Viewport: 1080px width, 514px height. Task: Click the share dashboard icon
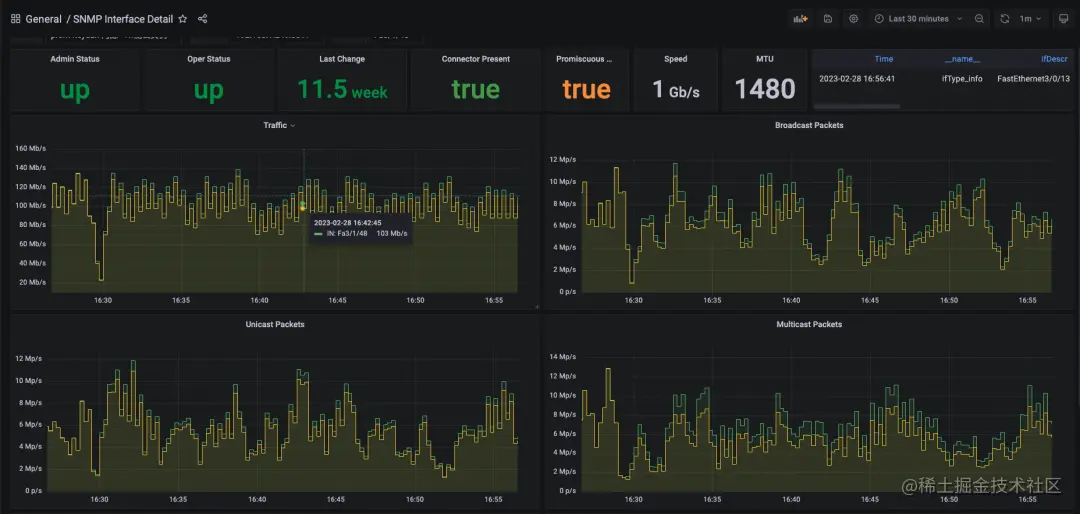pyautogui.click(x=202, y=19)
